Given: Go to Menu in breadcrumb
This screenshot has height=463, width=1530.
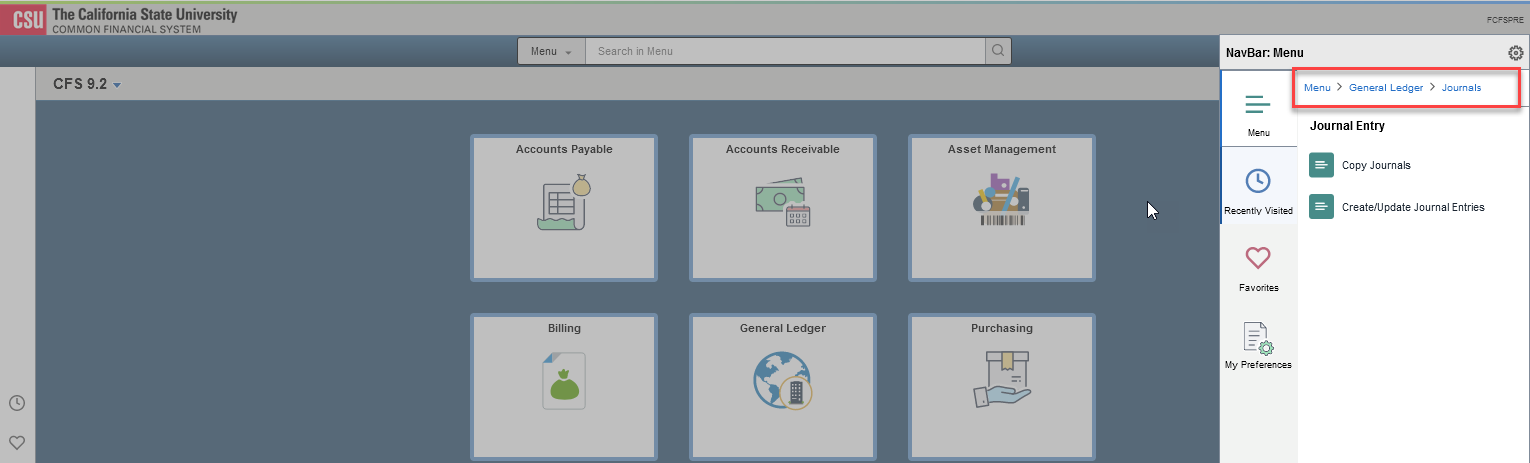Looking at the screenshot, I should 1317,88.
